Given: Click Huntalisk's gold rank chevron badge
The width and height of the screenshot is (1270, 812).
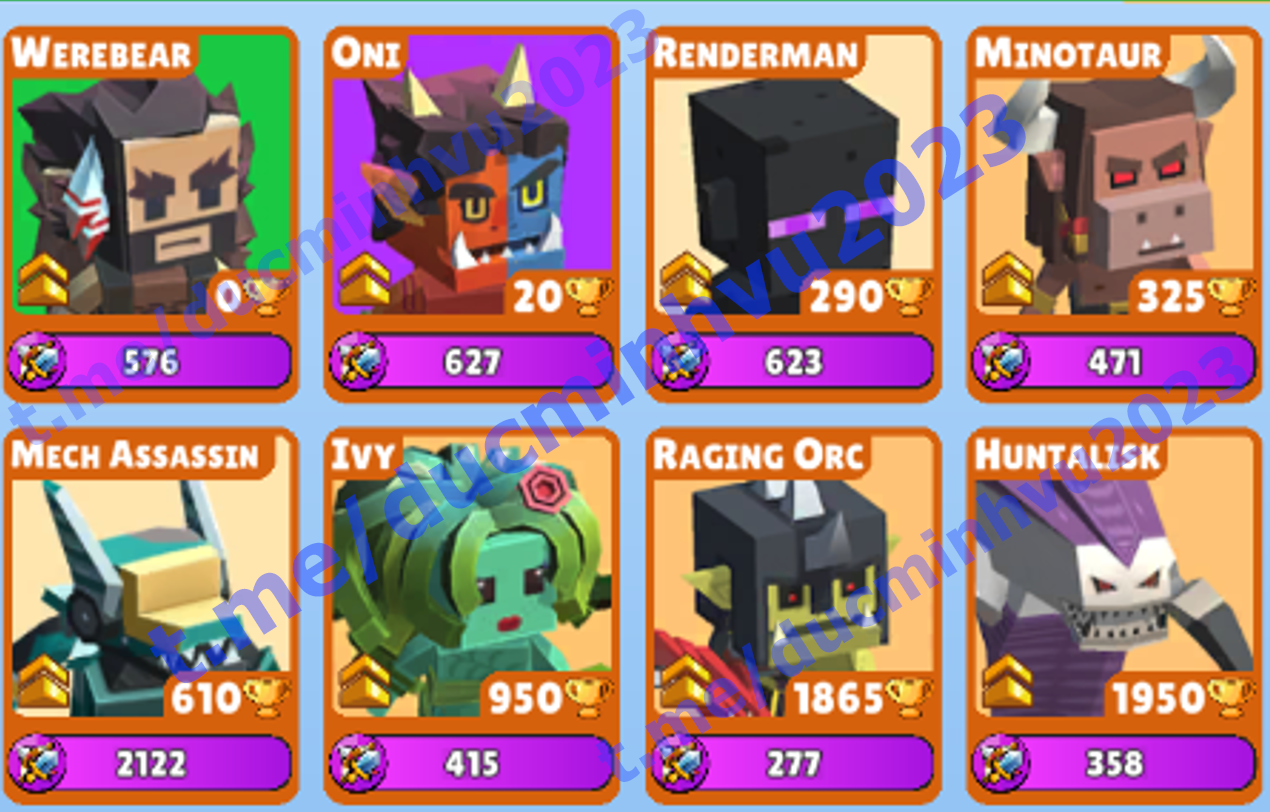Looking at the screenshot, I should [1006, 682].
